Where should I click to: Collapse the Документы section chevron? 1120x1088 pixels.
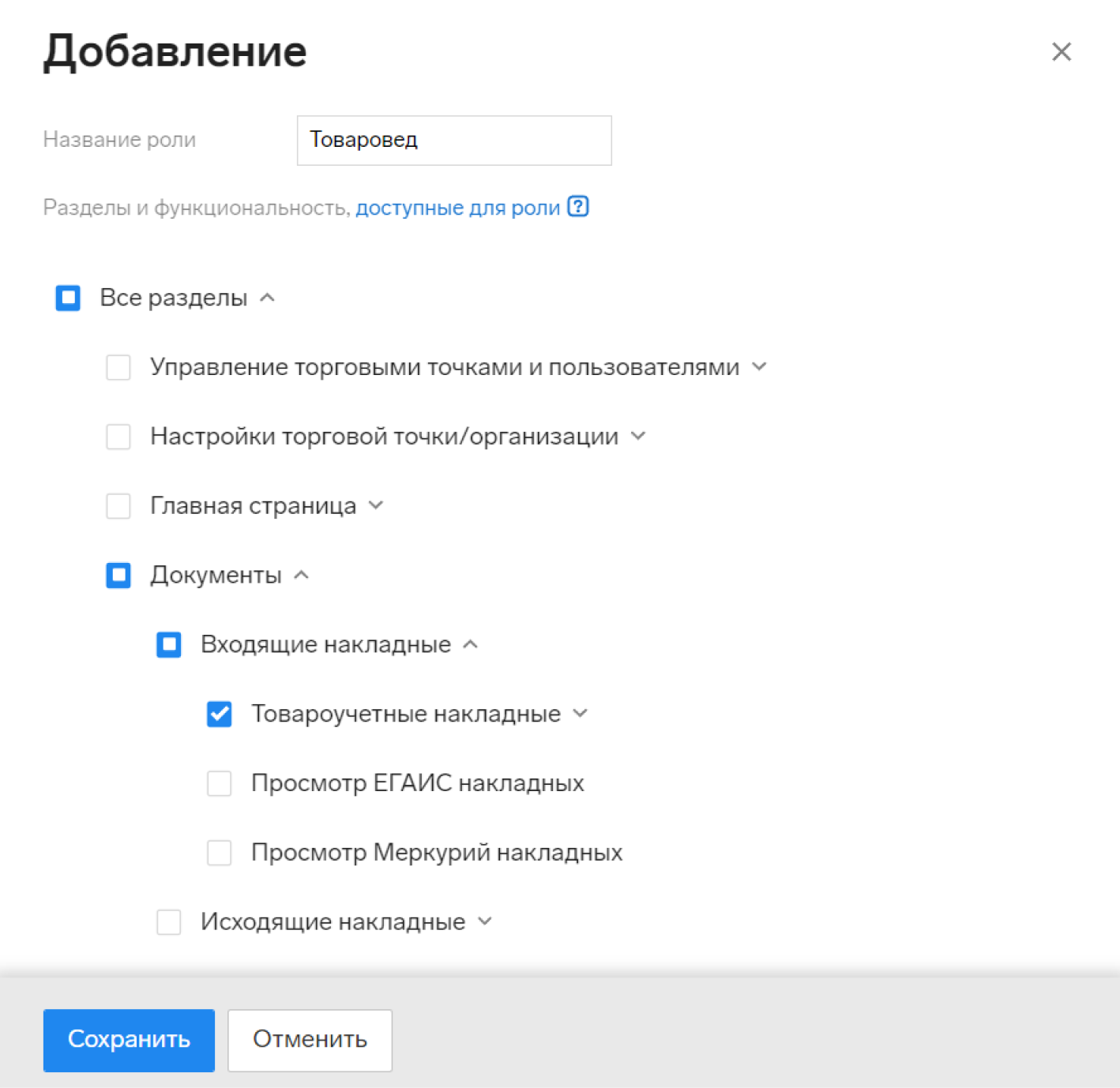(302, 575)
